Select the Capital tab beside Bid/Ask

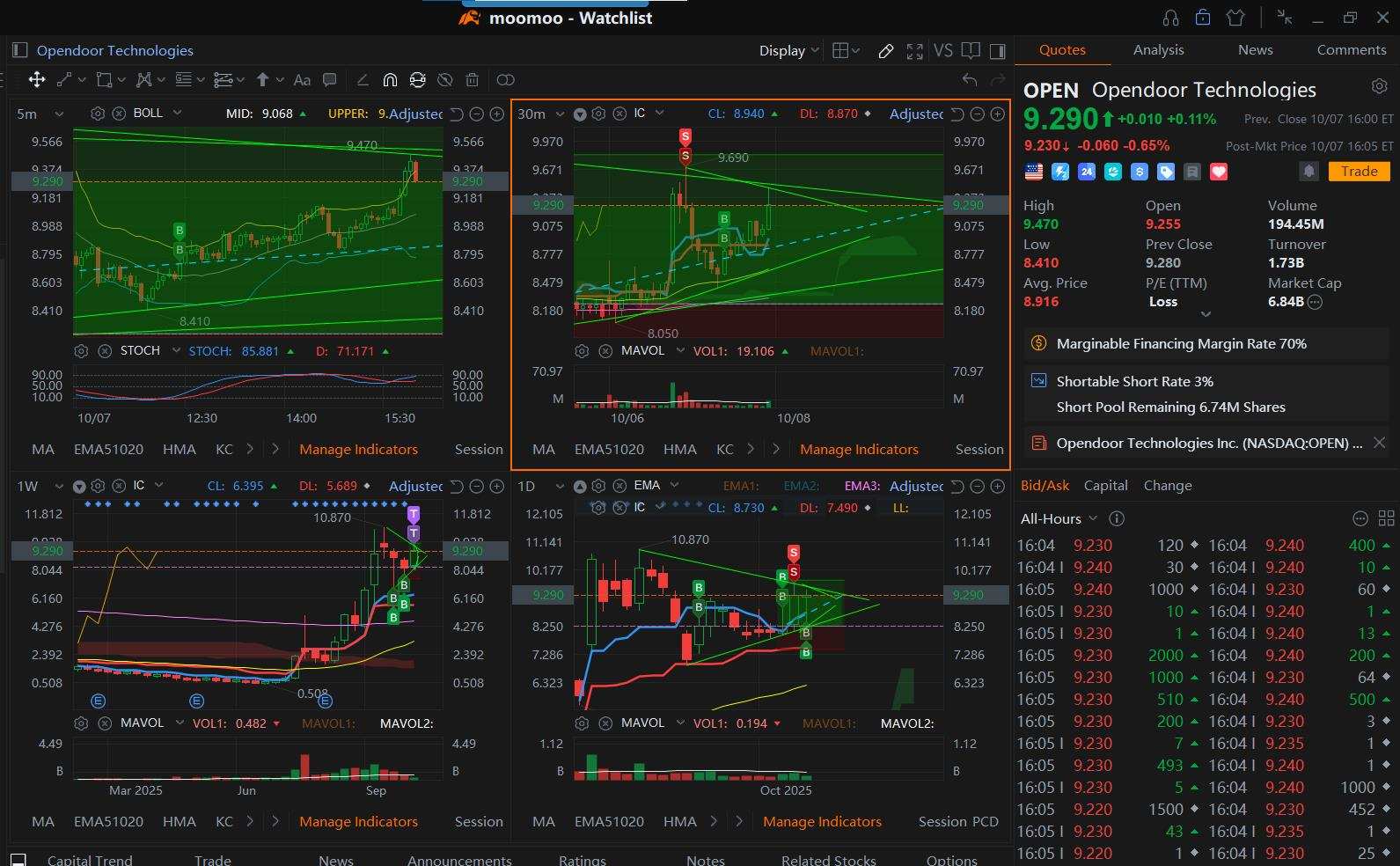[x=1105, y=485]
